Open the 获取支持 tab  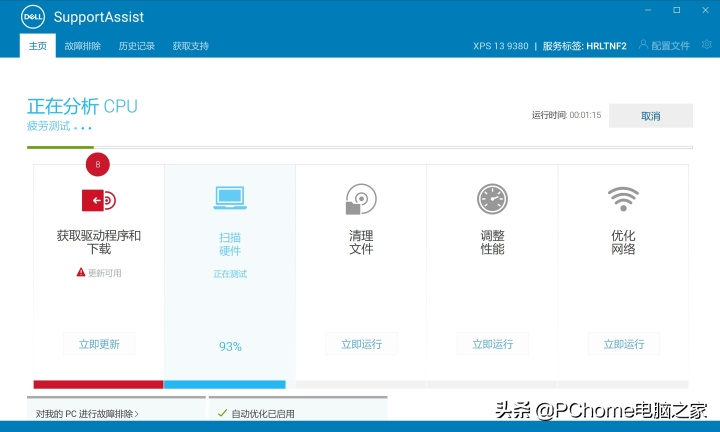tap(191, 46)
